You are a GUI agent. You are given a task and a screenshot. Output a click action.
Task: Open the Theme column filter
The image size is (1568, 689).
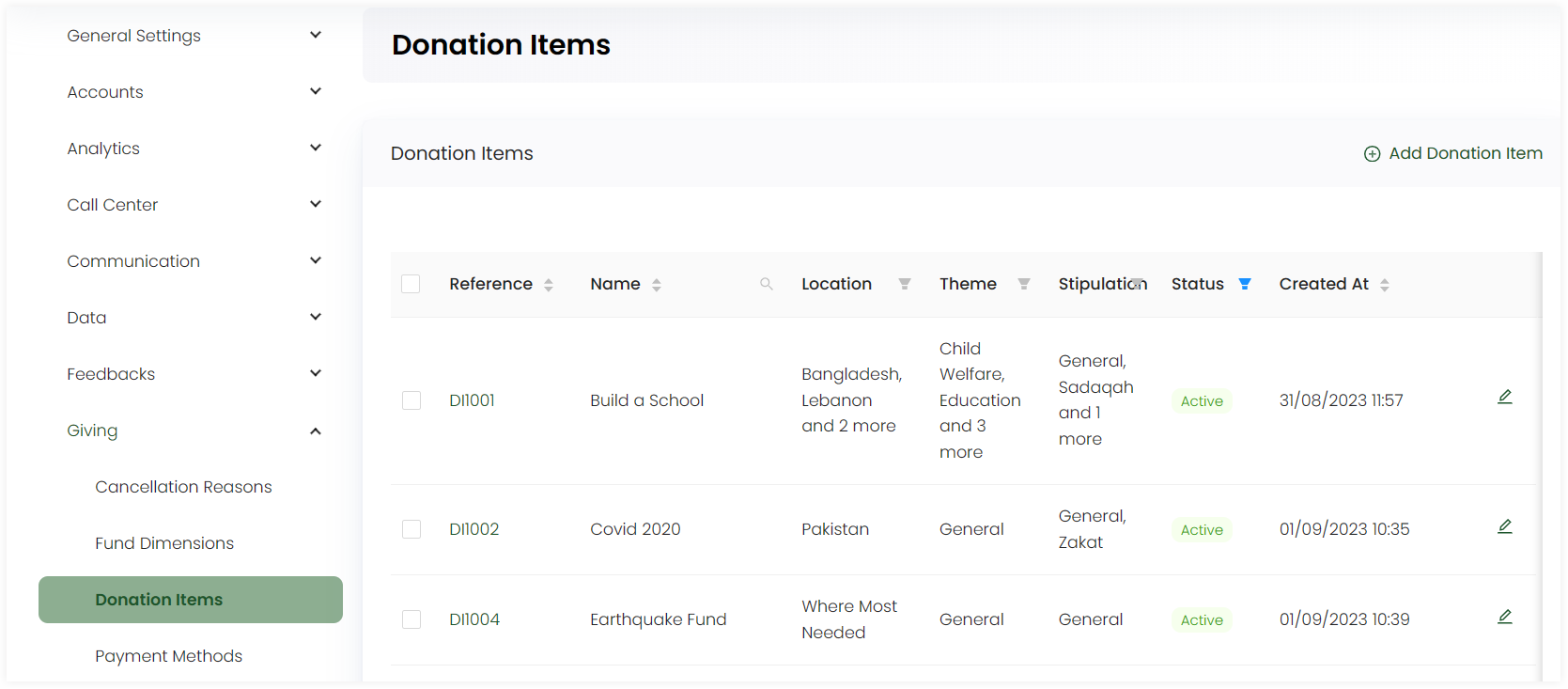1023,284
